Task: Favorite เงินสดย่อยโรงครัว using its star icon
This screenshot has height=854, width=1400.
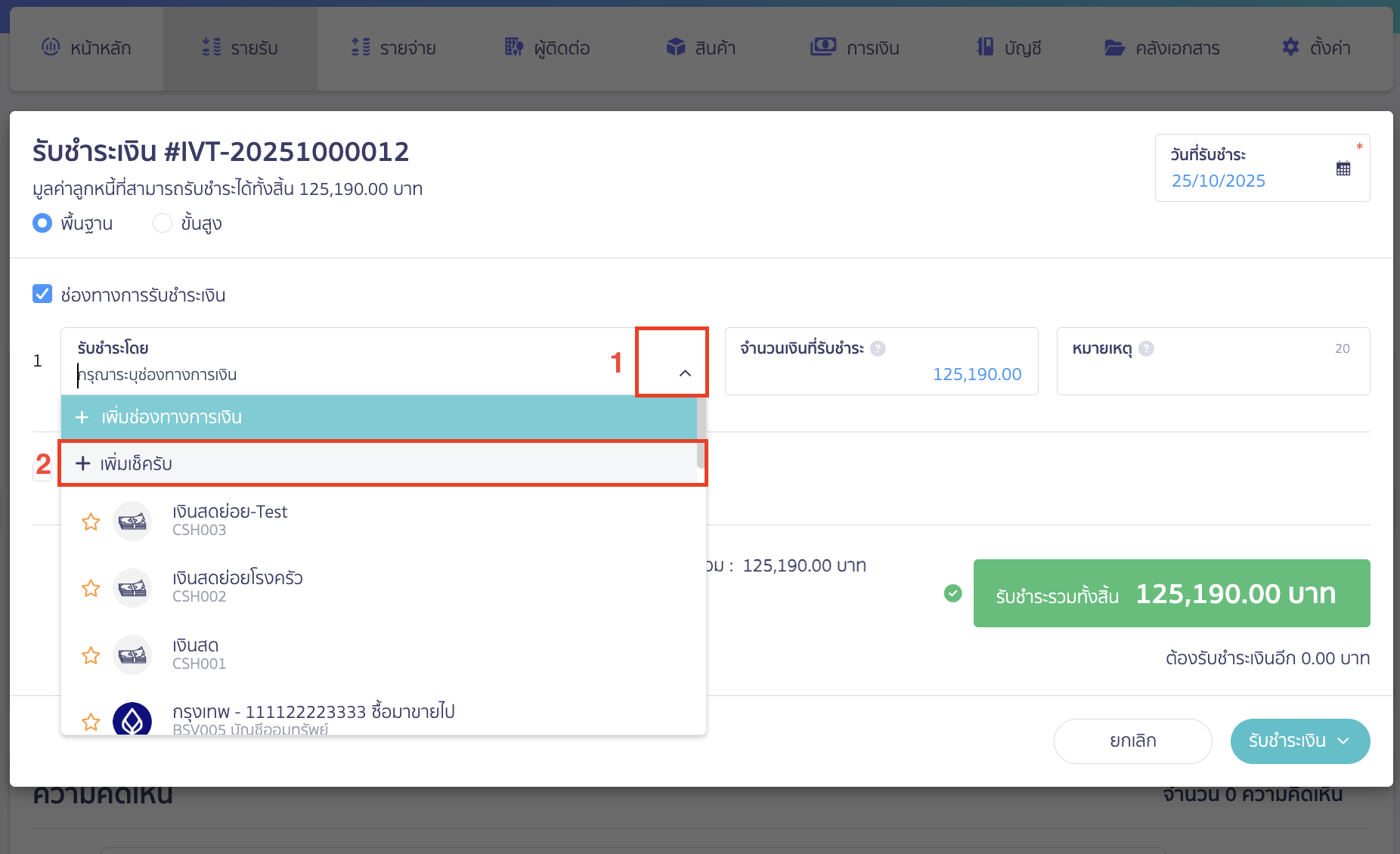Action: pyautogui.click(x=91, y=588)
